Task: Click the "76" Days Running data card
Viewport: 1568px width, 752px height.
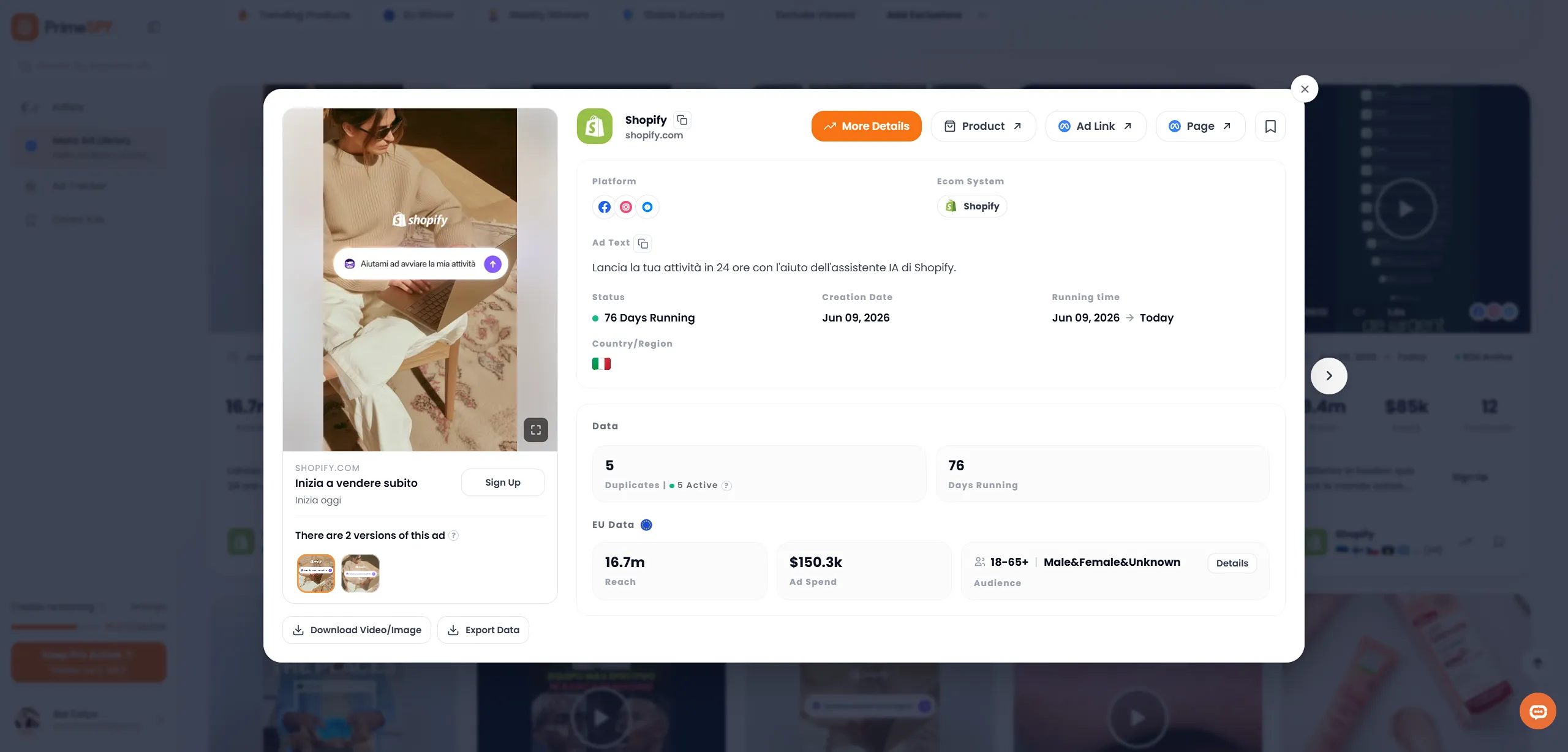Action: pos(1102,474)
